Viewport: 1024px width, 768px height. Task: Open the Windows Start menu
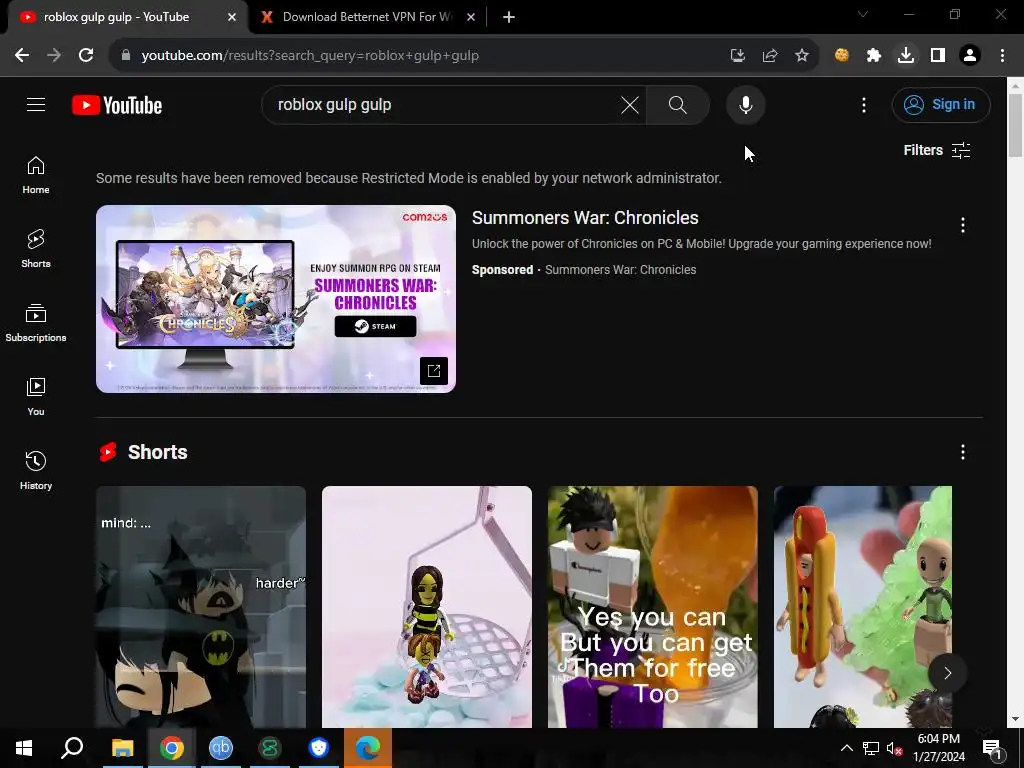point(24,748)
